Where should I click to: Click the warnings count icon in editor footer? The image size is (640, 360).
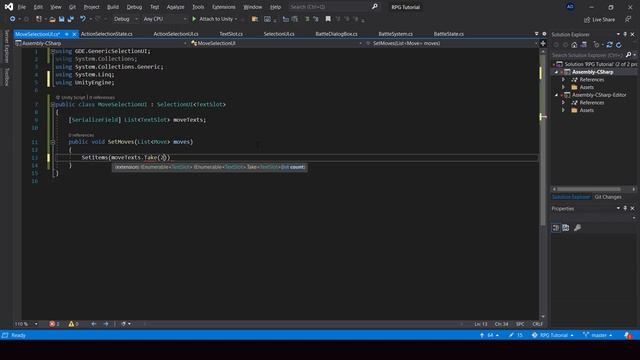[71, 324]
